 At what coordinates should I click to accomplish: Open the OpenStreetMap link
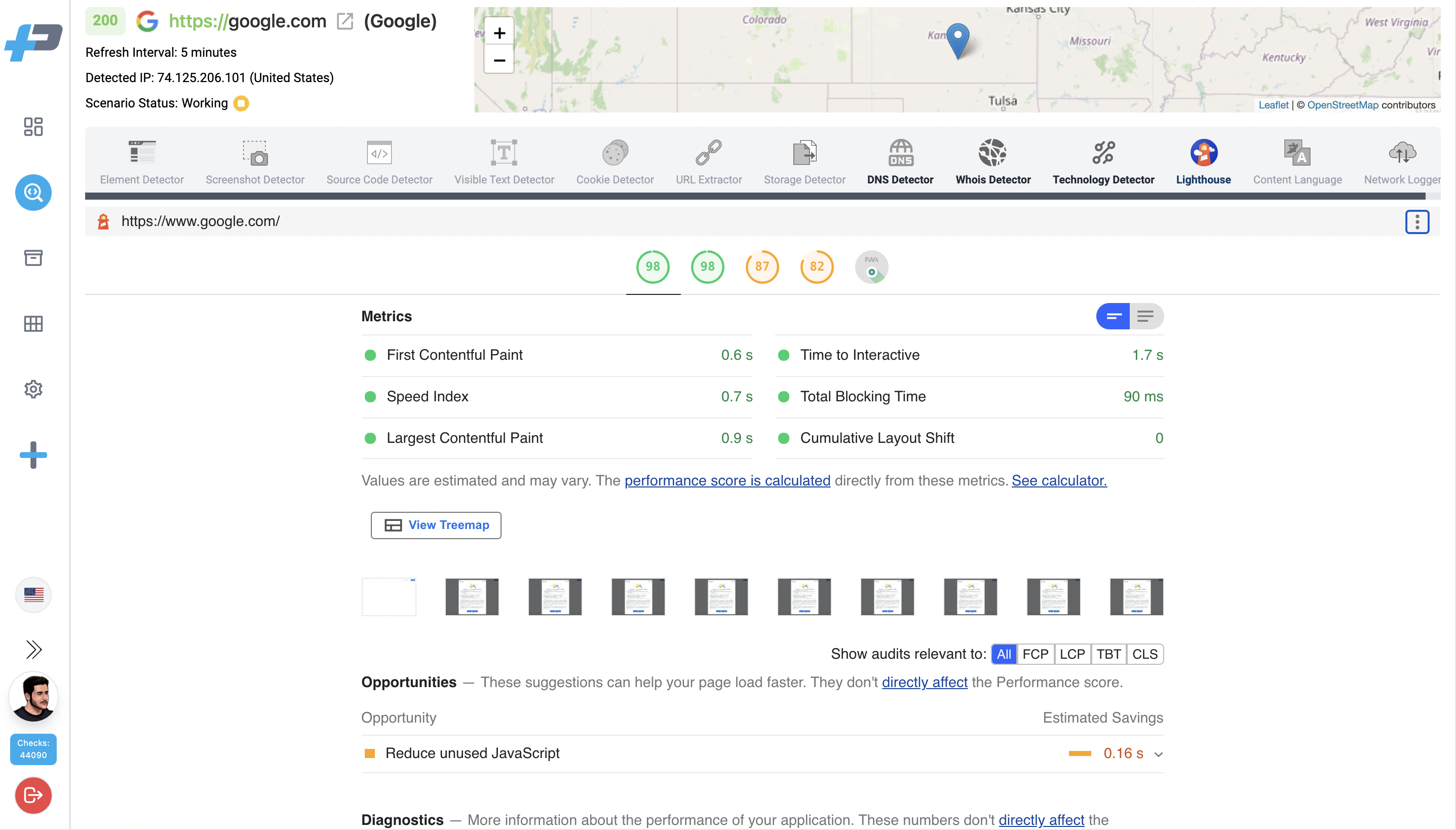[1342, 105]
